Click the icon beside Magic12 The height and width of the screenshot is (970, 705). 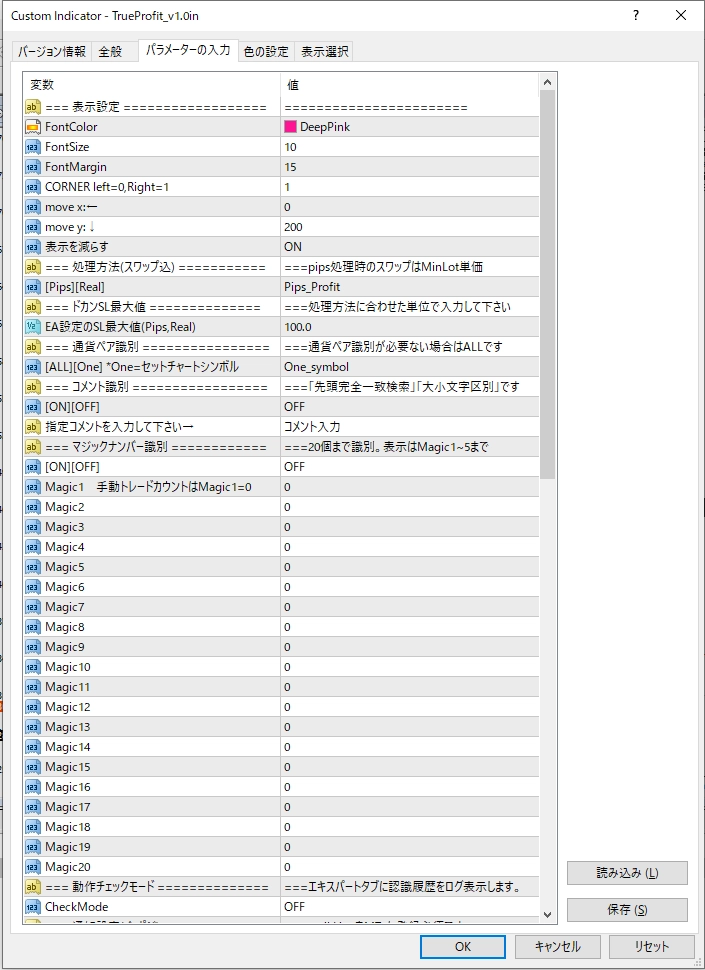pos(33,707)
